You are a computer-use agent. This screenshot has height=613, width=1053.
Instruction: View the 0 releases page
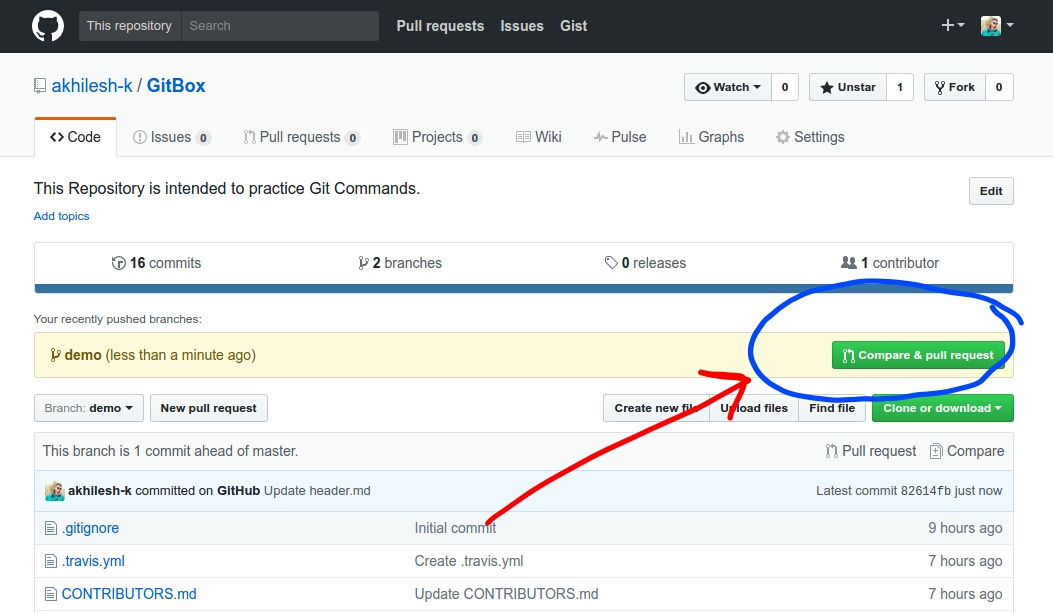(x=645, y=263)
